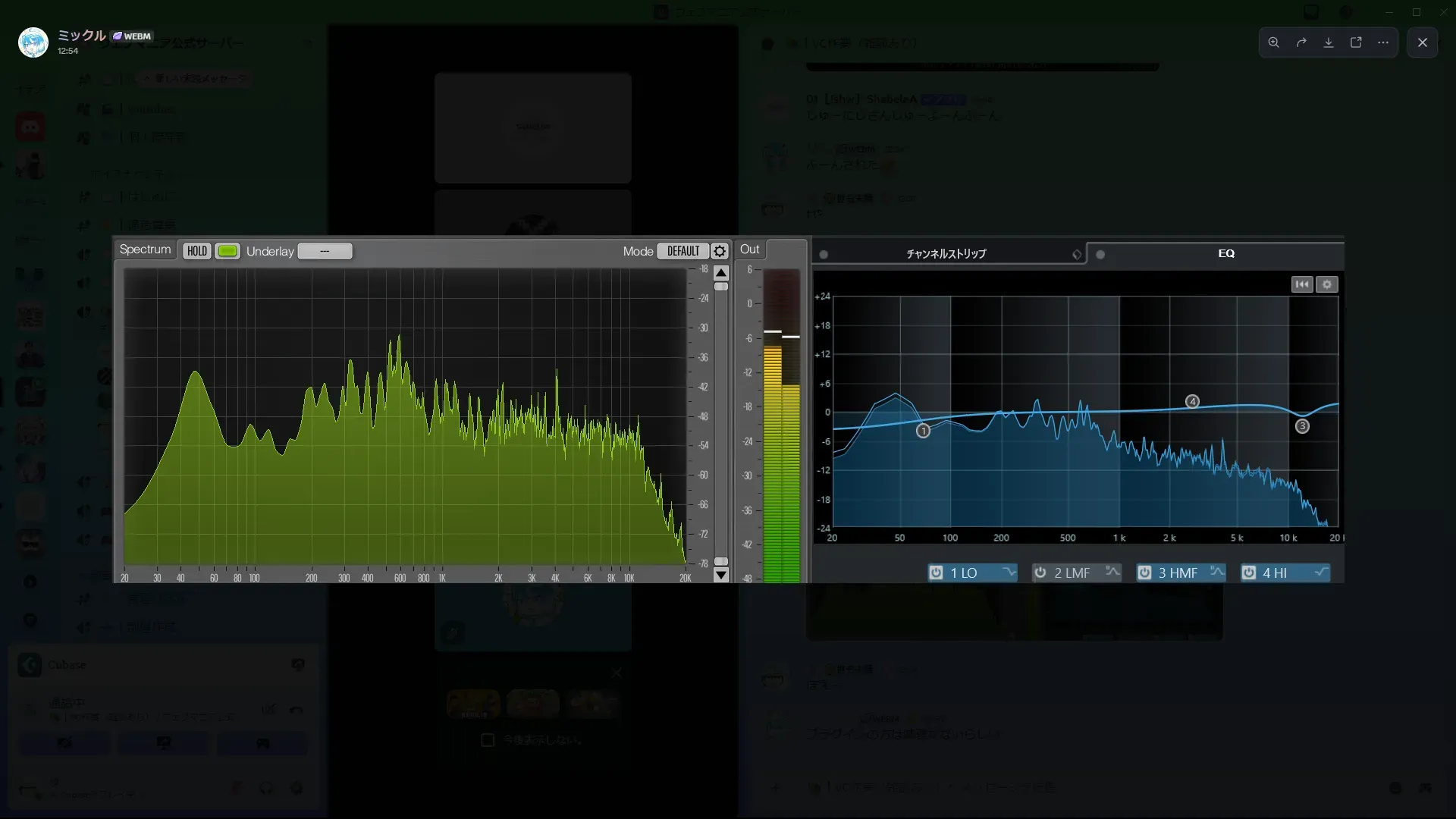The height and width of the screenshot is (819, 1456).
Task: Download the image with the download icon
Action: 1329,42
